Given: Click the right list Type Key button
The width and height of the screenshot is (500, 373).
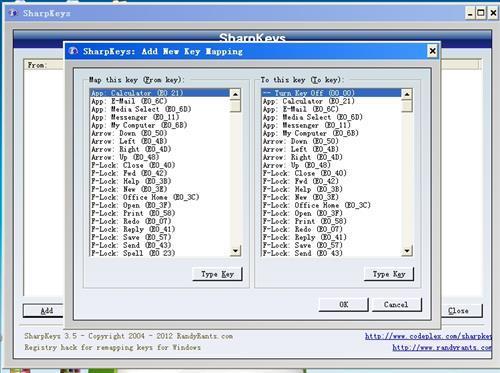Looking at the screenshot, I should click(389, 274).
